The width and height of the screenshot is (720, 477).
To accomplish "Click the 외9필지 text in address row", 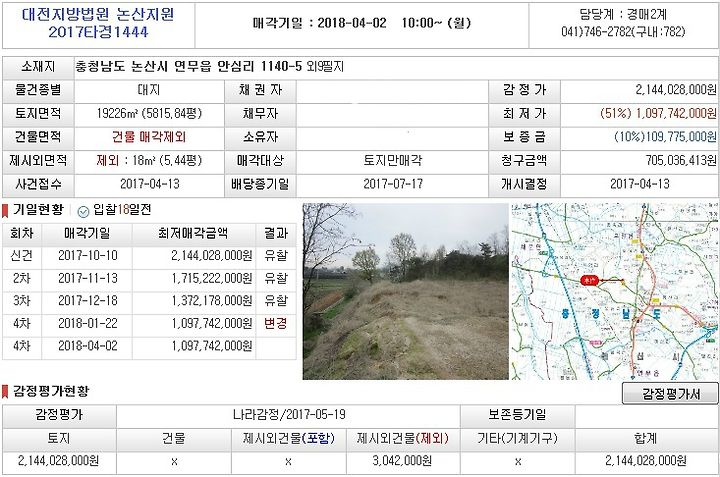I will 325,67.
